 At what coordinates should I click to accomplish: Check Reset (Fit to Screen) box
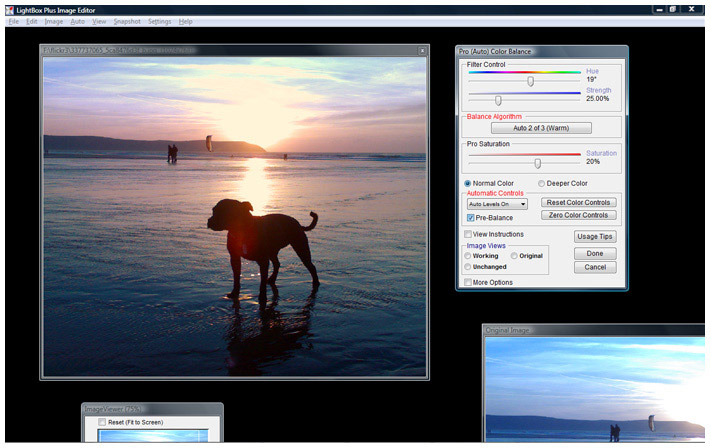pos(102,422)
